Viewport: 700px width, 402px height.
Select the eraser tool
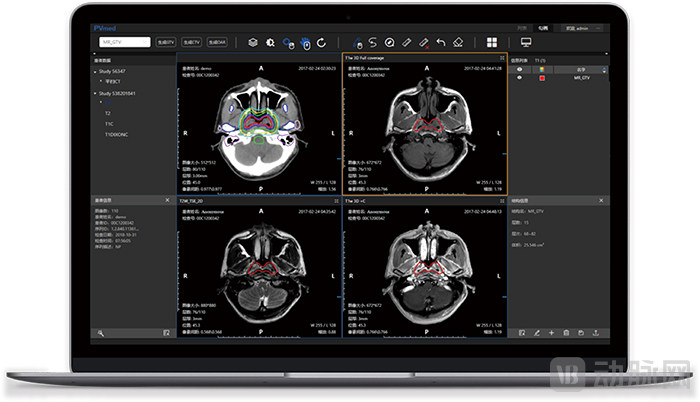457,43
